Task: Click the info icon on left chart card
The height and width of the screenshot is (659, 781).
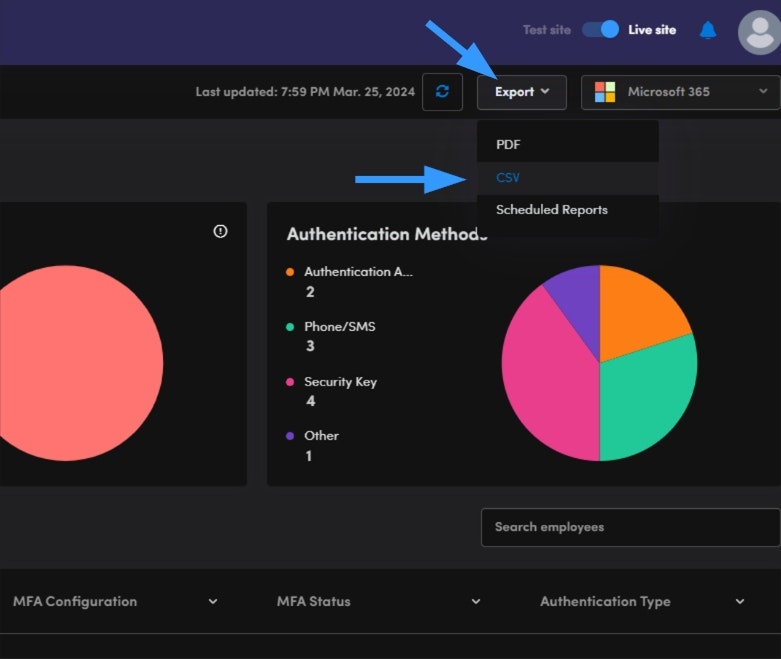Action: tap(220, 231)
